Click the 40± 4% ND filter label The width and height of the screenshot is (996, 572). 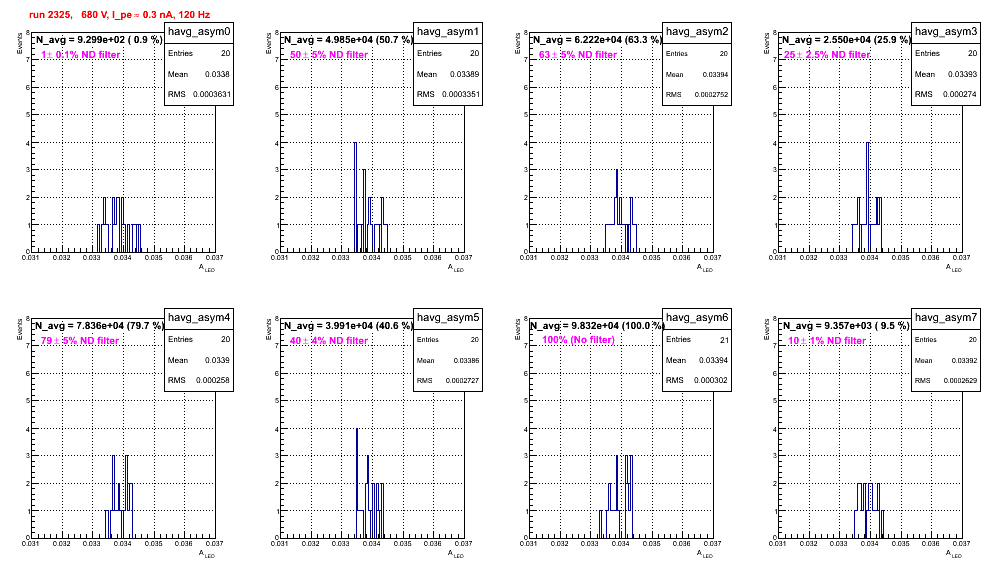[329, 341]
